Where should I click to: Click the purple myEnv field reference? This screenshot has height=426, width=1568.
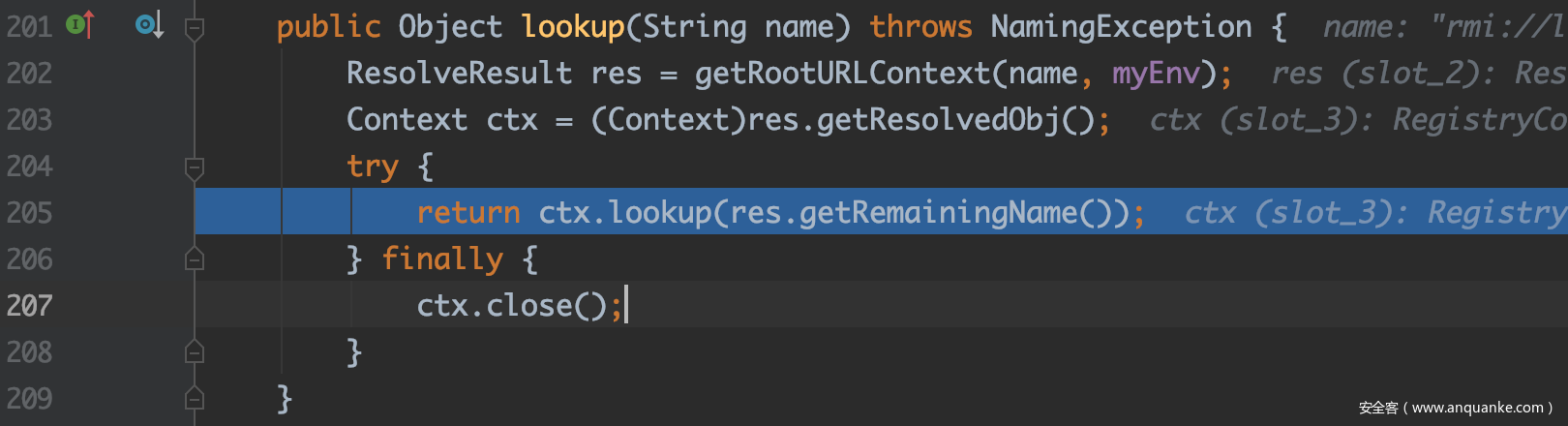[1156, 73]
